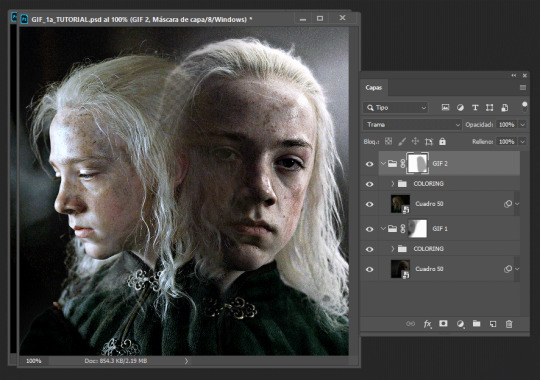540x380 pixels.
Task: Hide upper Cuadro 50 layer under GIF 2
Action: click(x=370, y=204)
